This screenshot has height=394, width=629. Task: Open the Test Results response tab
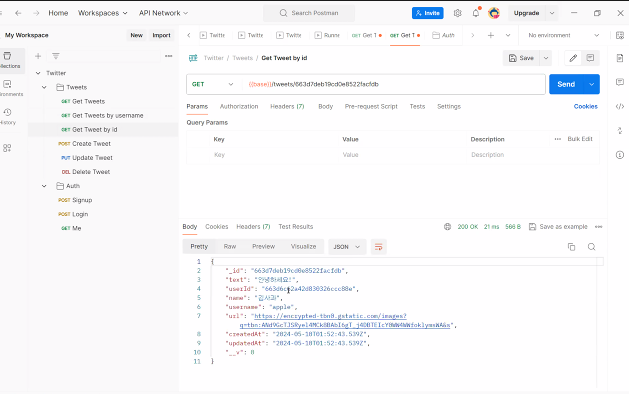coord(296,227)
